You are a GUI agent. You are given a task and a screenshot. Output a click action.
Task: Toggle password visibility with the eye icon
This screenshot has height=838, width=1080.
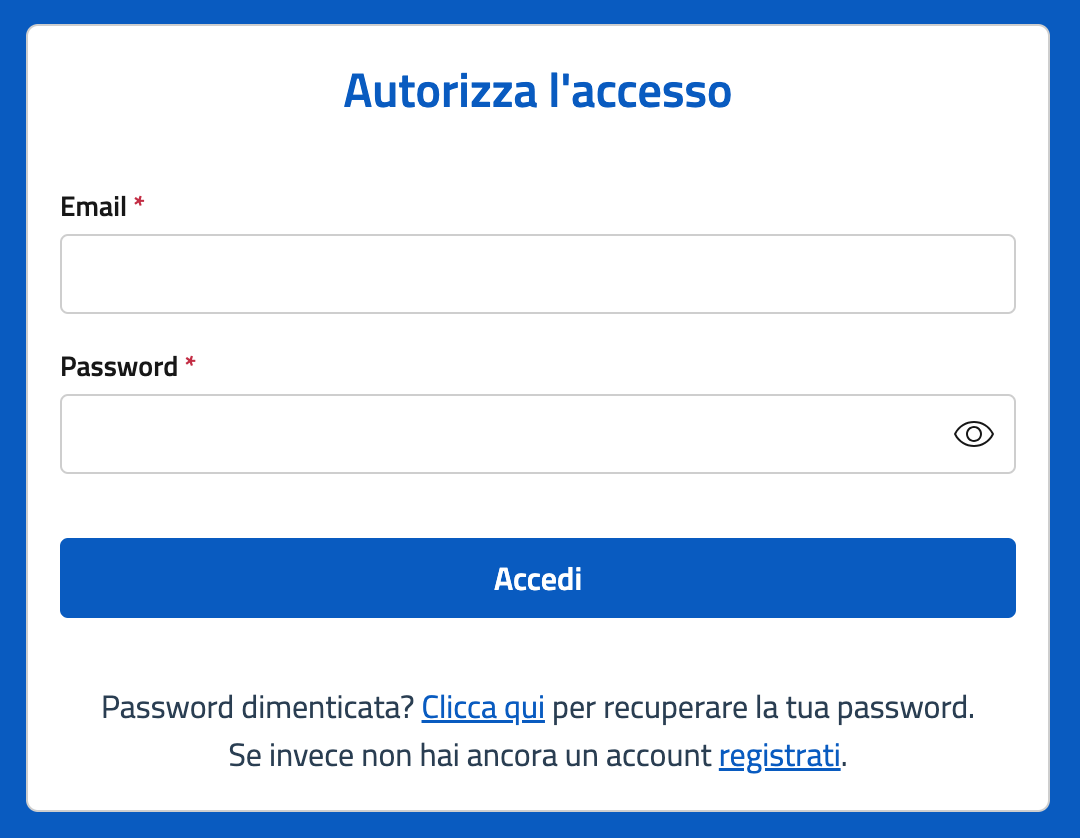pyautogui.click(x=973, y=434)
